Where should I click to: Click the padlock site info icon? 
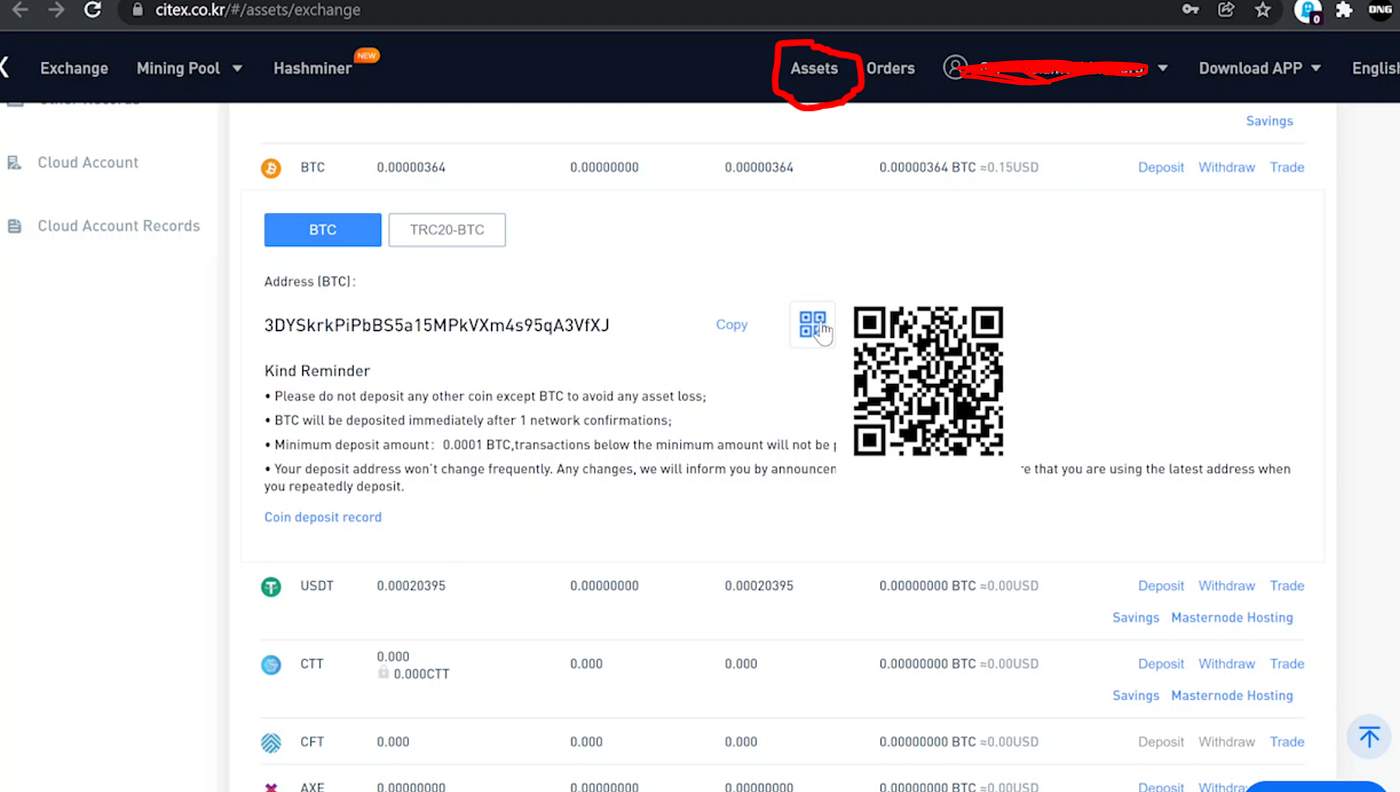[138, 10]
